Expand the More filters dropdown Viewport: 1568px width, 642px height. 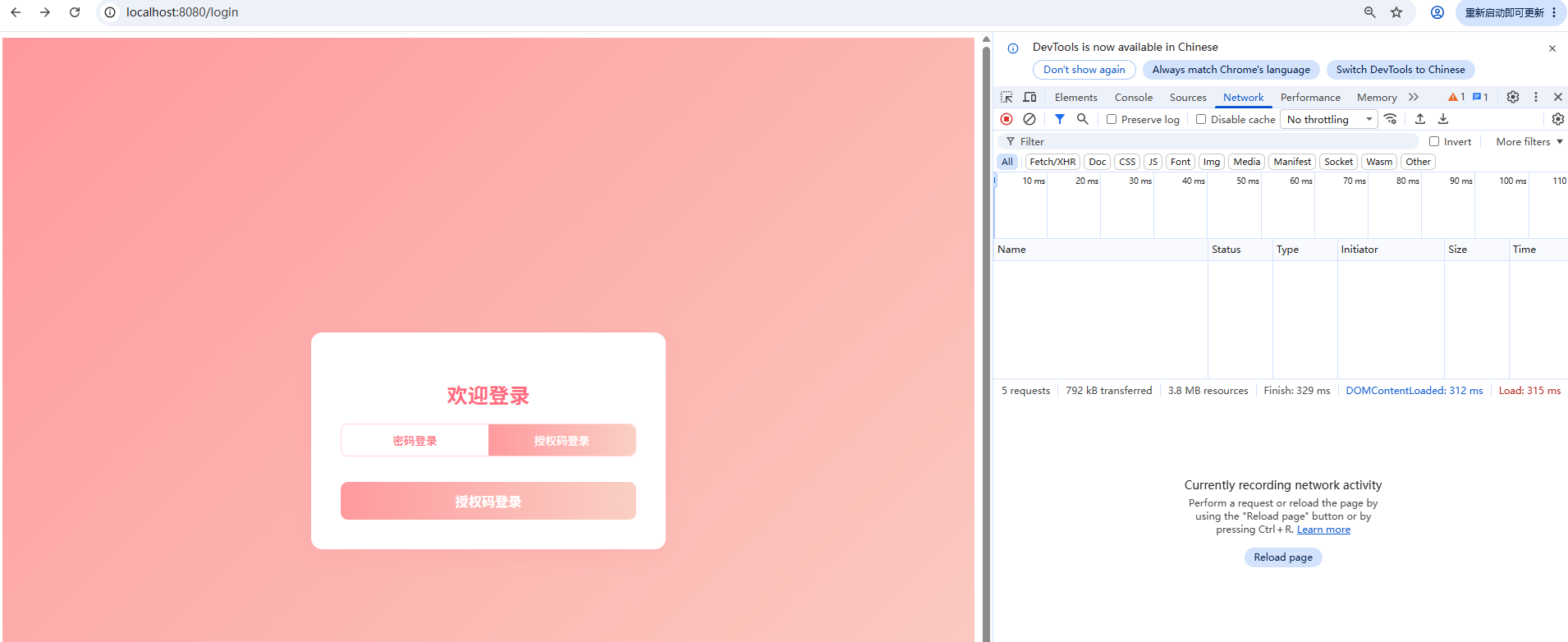pyautogui.click(x=1529, y=141)
